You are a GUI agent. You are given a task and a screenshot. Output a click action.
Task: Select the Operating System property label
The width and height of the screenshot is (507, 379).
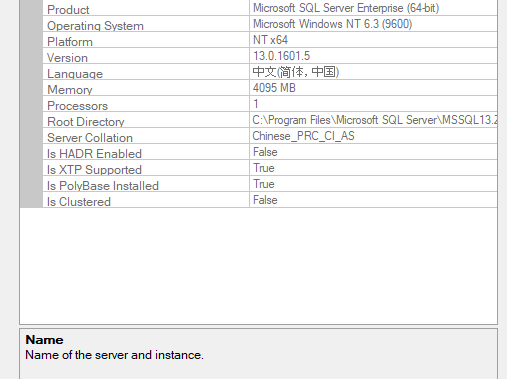click(x=95, y=26)
